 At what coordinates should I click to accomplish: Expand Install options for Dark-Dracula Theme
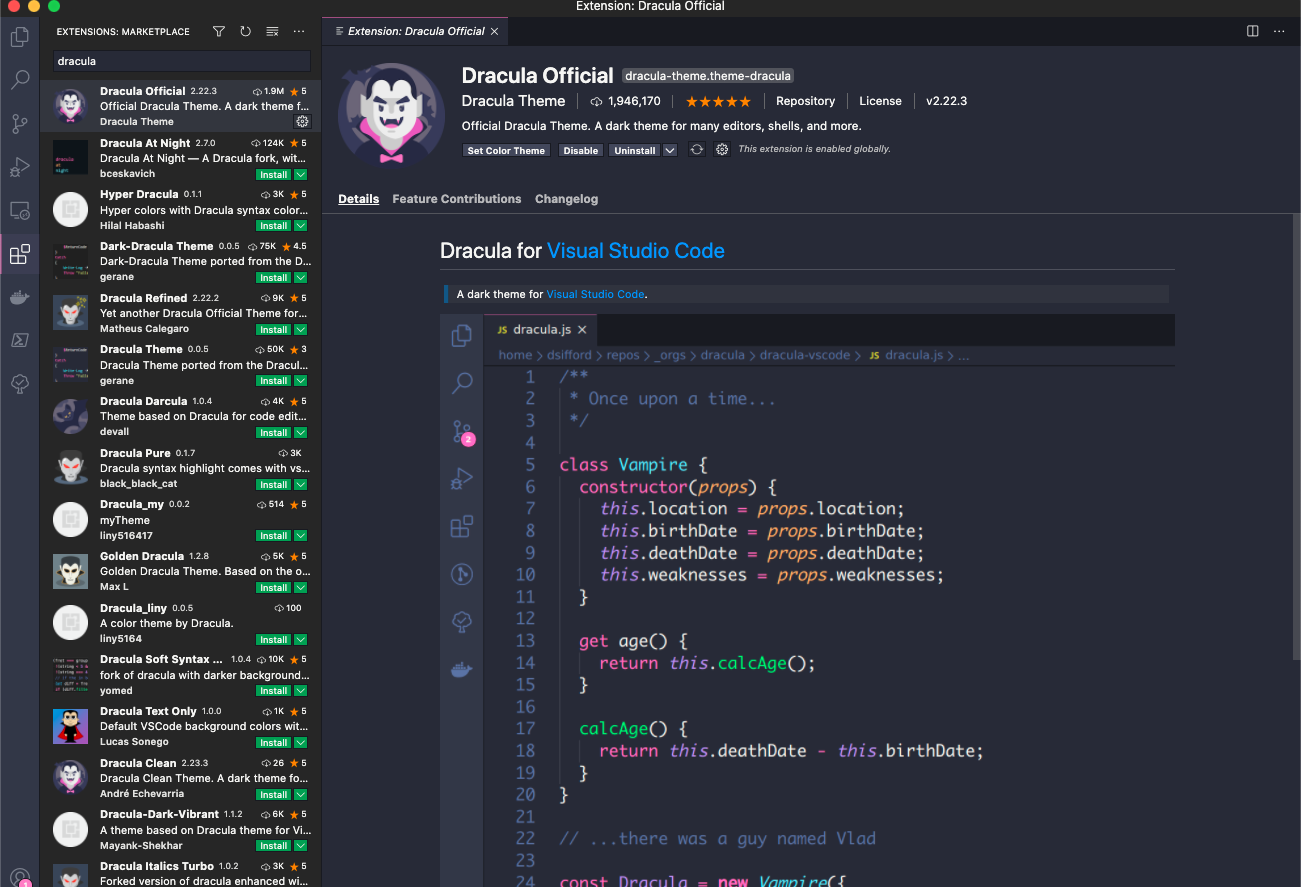(x=300, y=278)
